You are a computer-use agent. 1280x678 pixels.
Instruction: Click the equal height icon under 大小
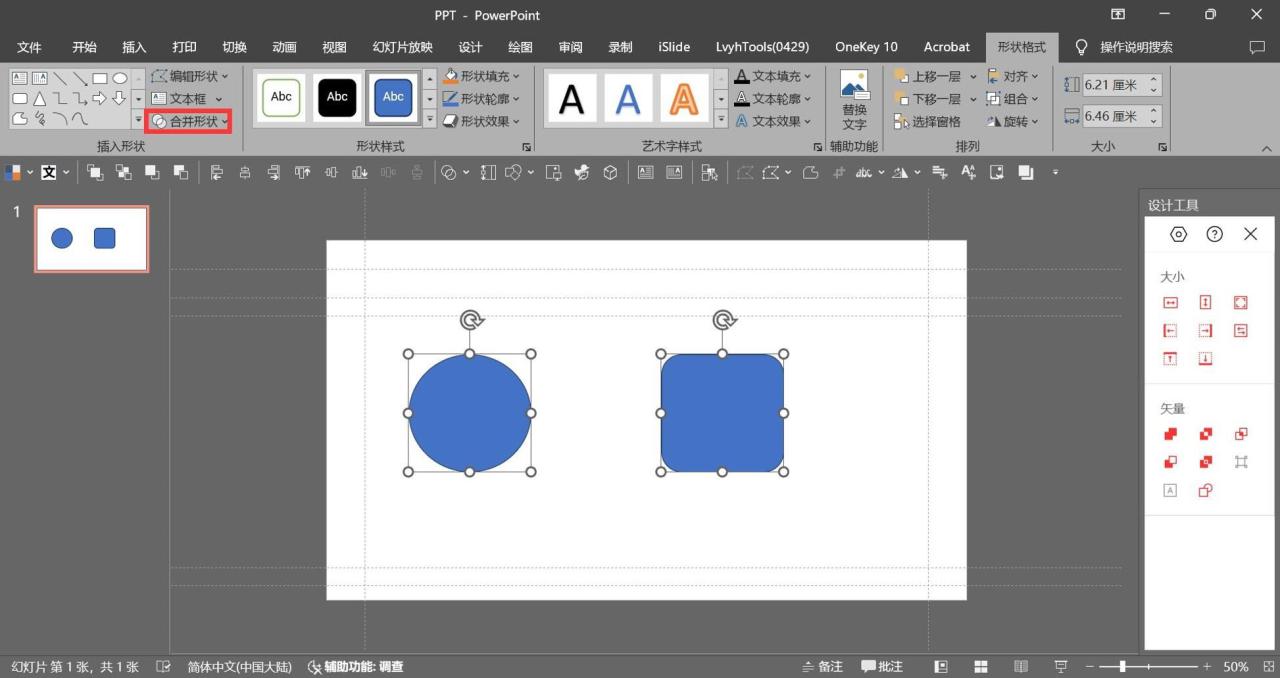click(1205, 303)
